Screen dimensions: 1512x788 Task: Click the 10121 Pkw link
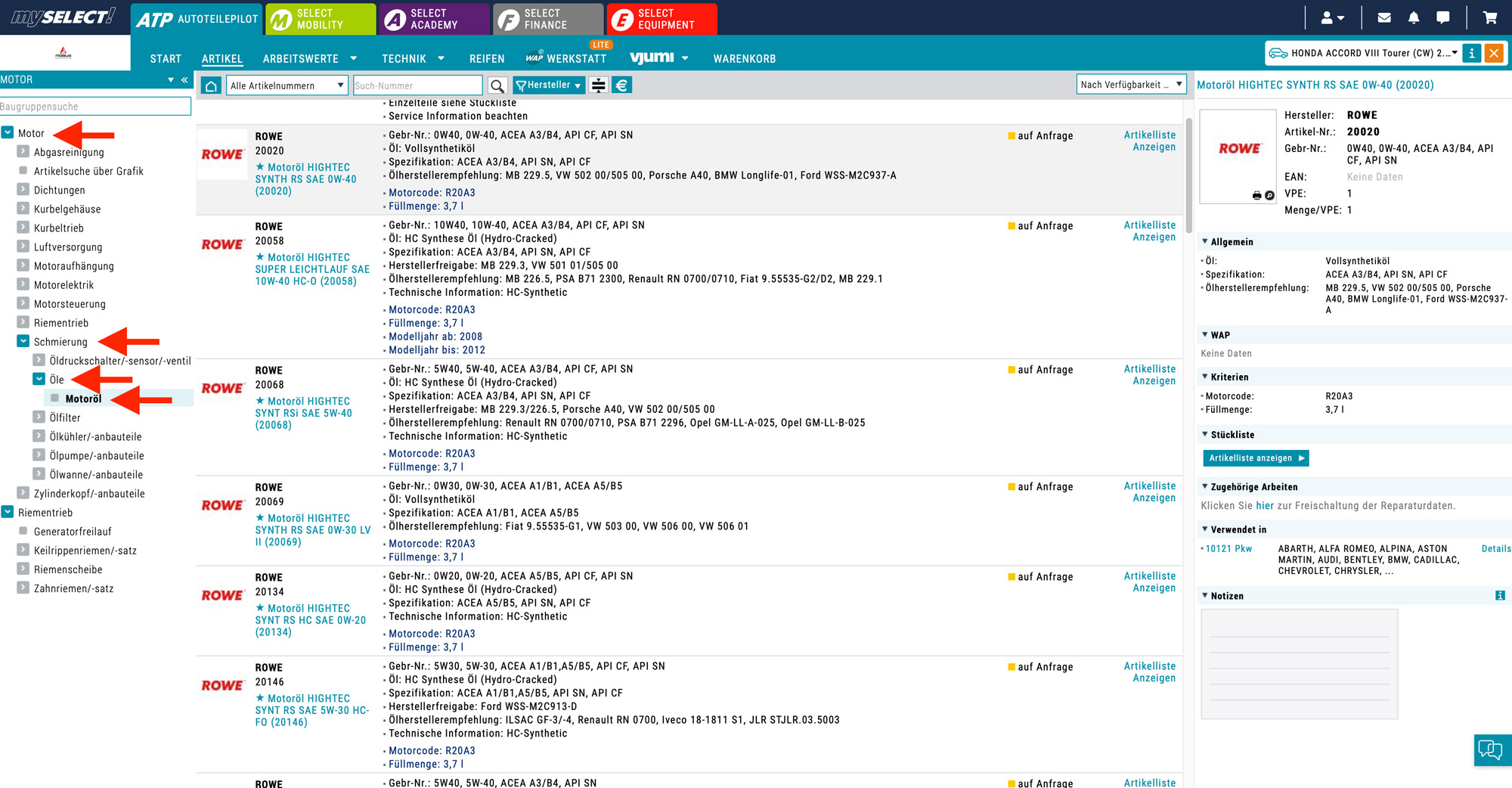click(x=1228, y=549)
